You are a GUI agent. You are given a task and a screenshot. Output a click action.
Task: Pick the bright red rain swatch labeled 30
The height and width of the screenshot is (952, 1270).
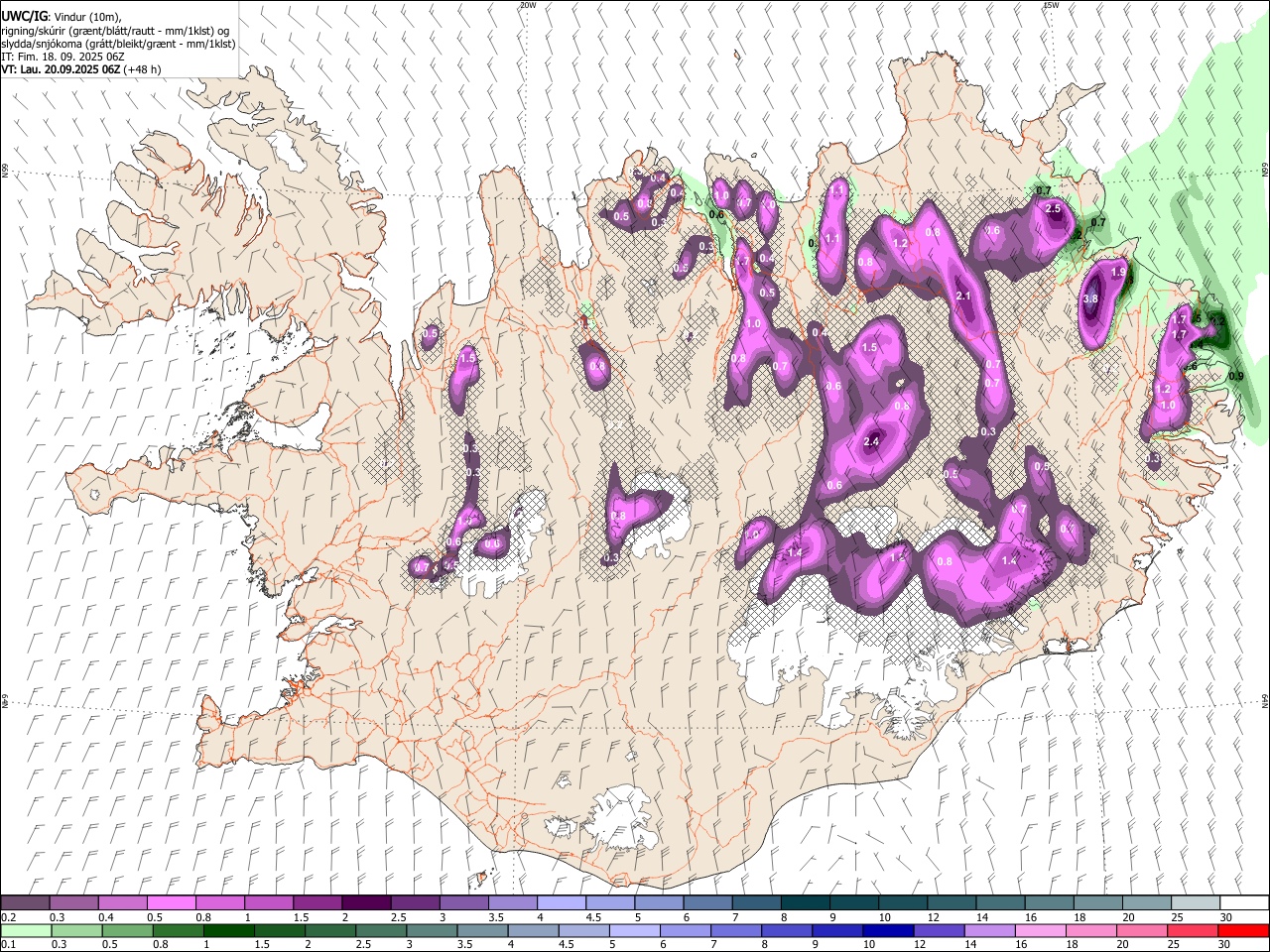[x=1243, y=930]
